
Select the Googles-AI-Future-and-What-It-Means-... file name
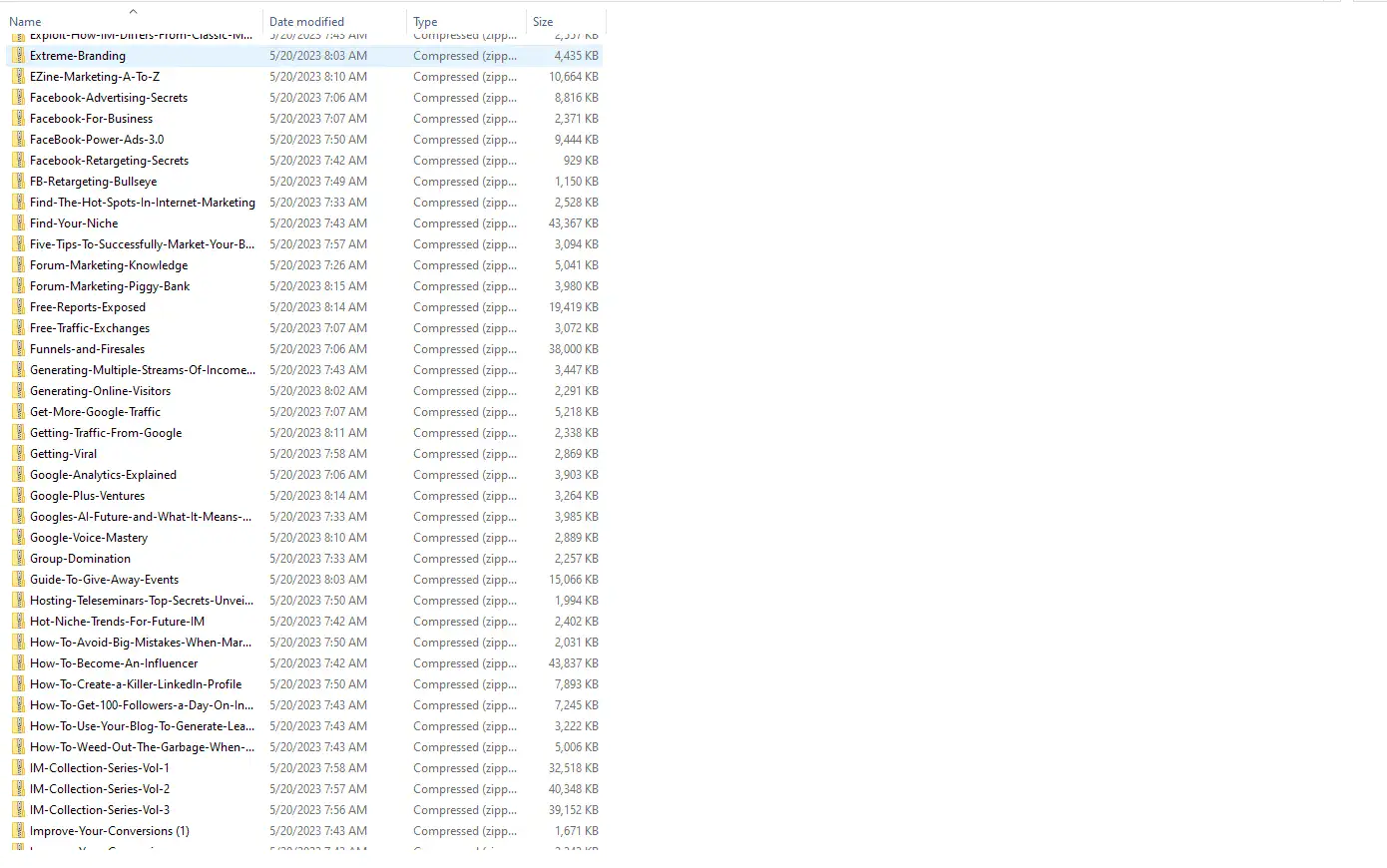[x=141, y=517]
